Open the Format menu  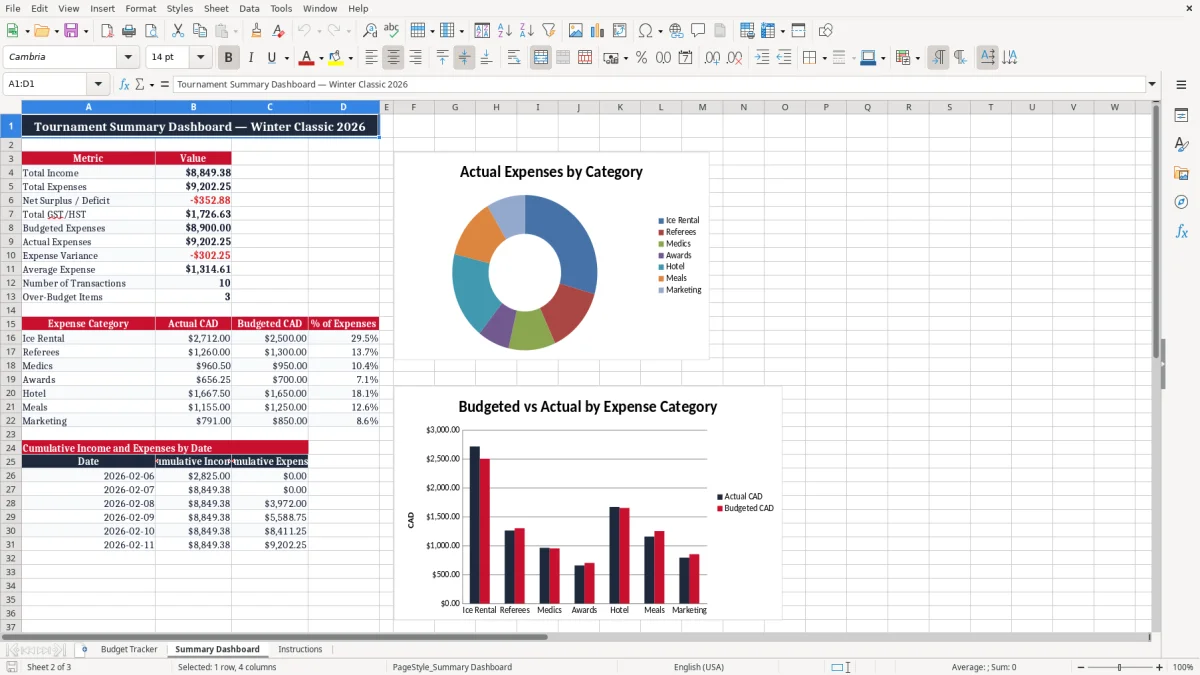pos(140,8)
